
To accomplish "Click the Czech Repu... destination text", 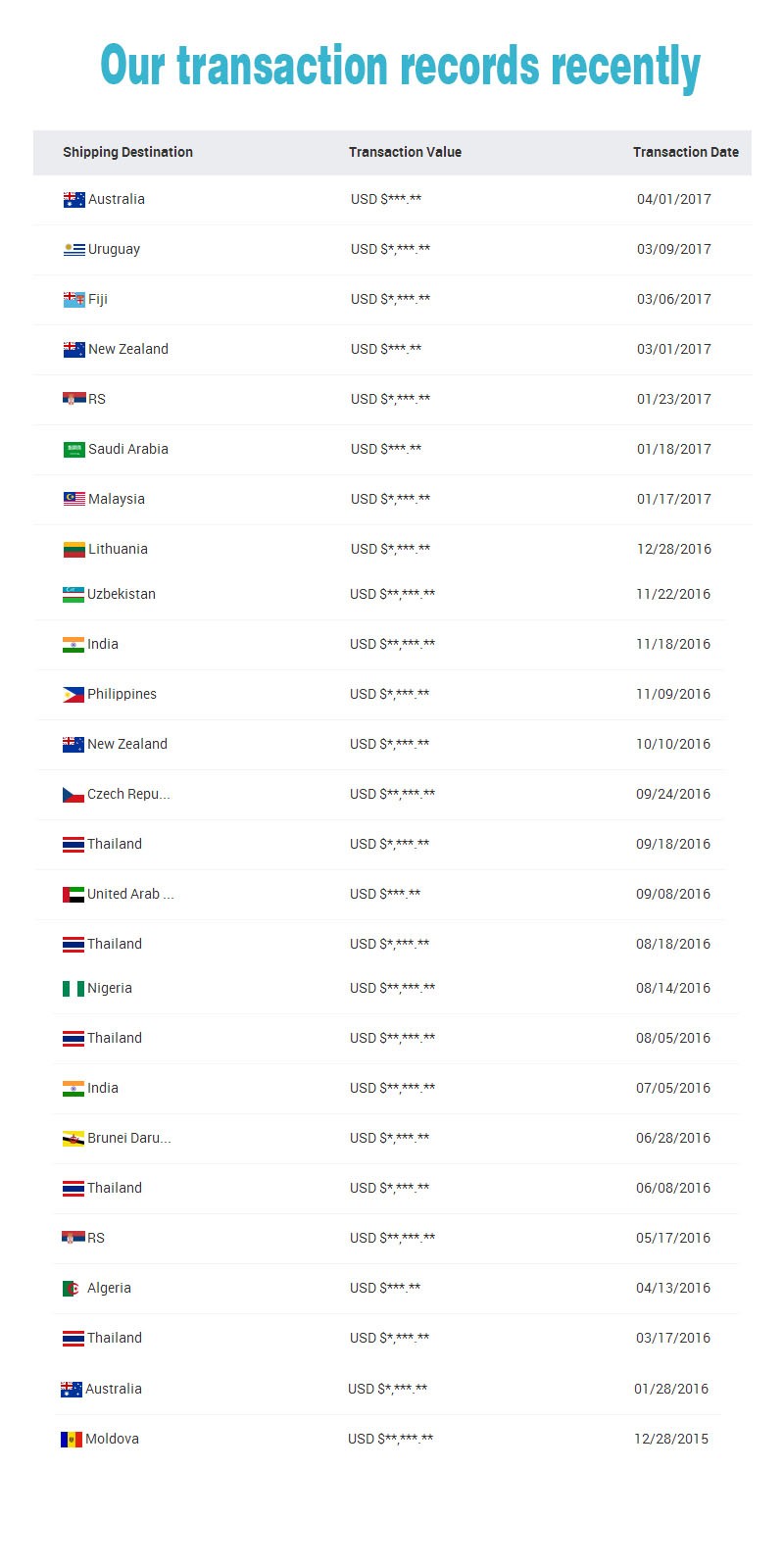I will click(128, 794).
